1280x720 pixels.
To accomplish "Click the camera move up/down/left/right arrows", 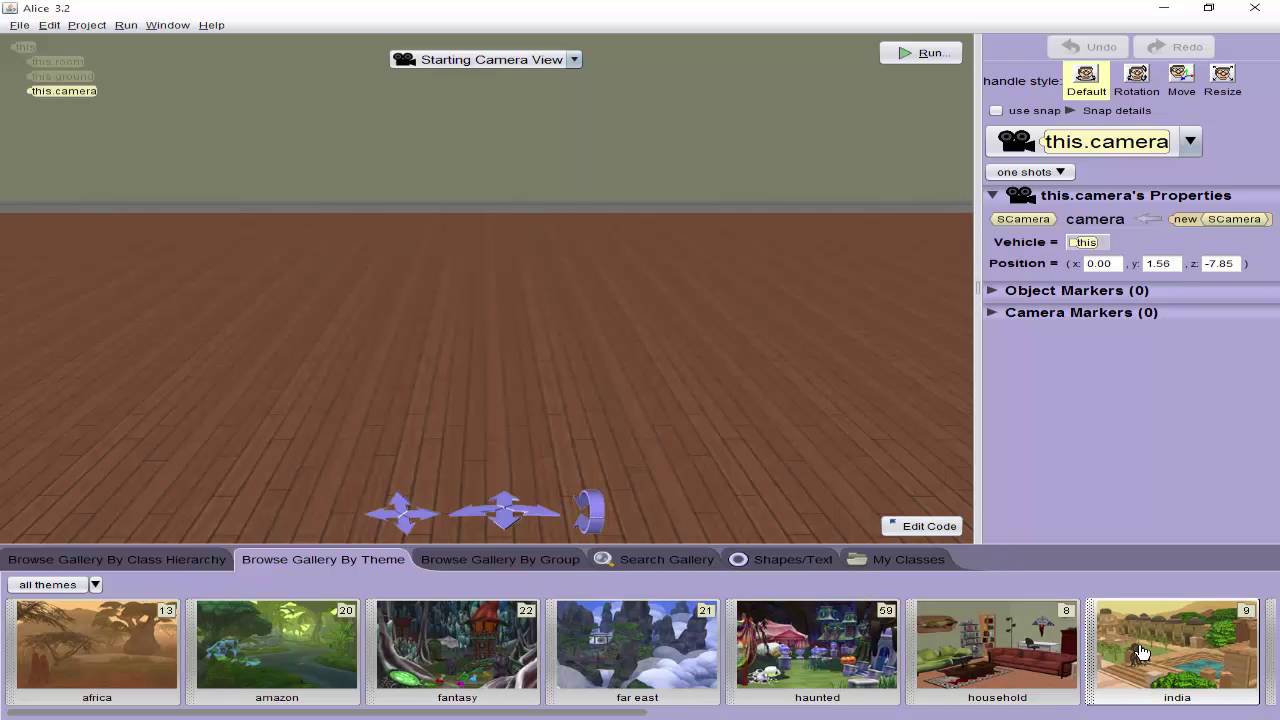I will pos(401,513).
